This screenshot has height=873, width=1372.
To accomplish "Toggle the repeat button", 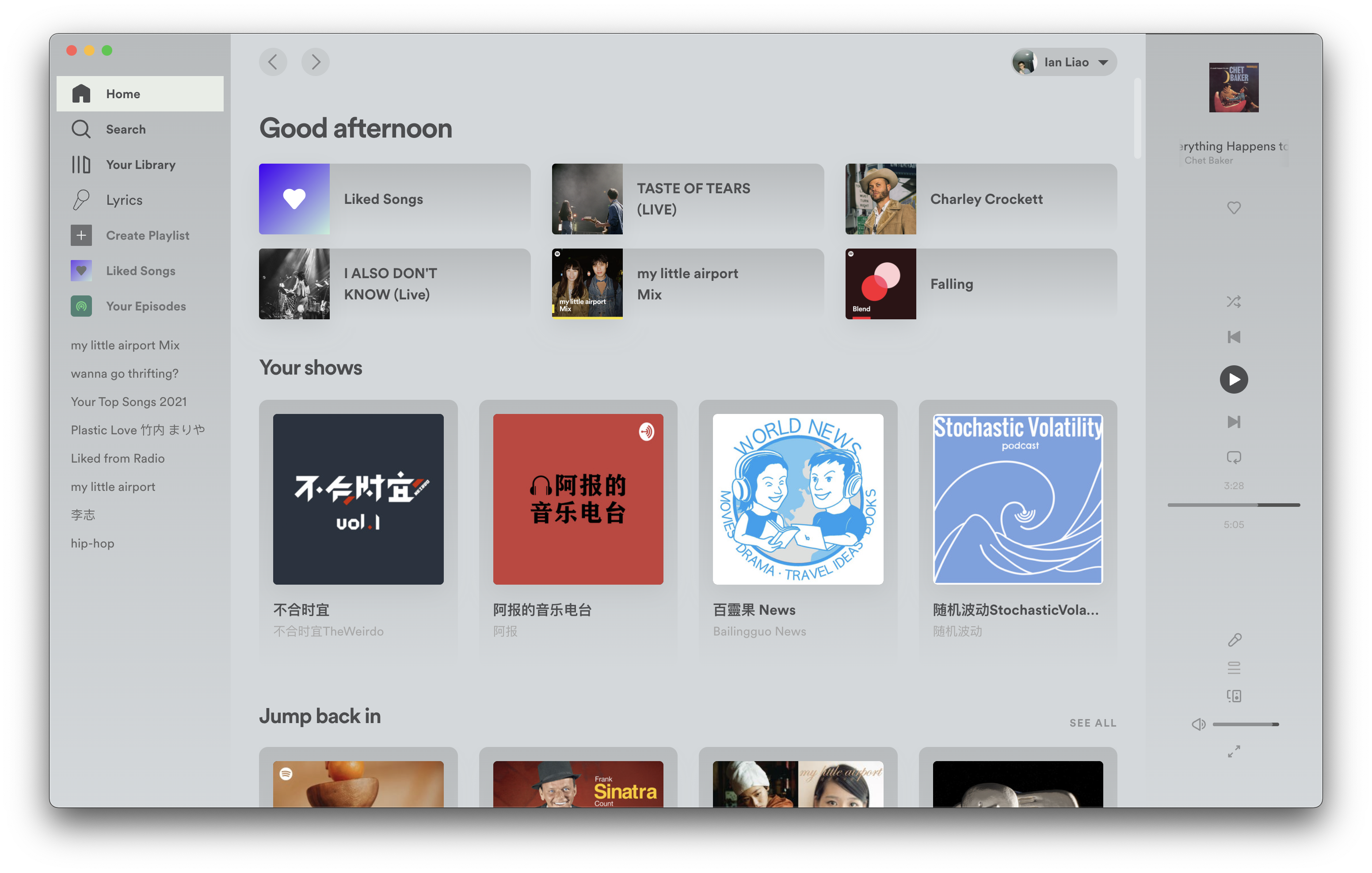I will click(1234, 457).
